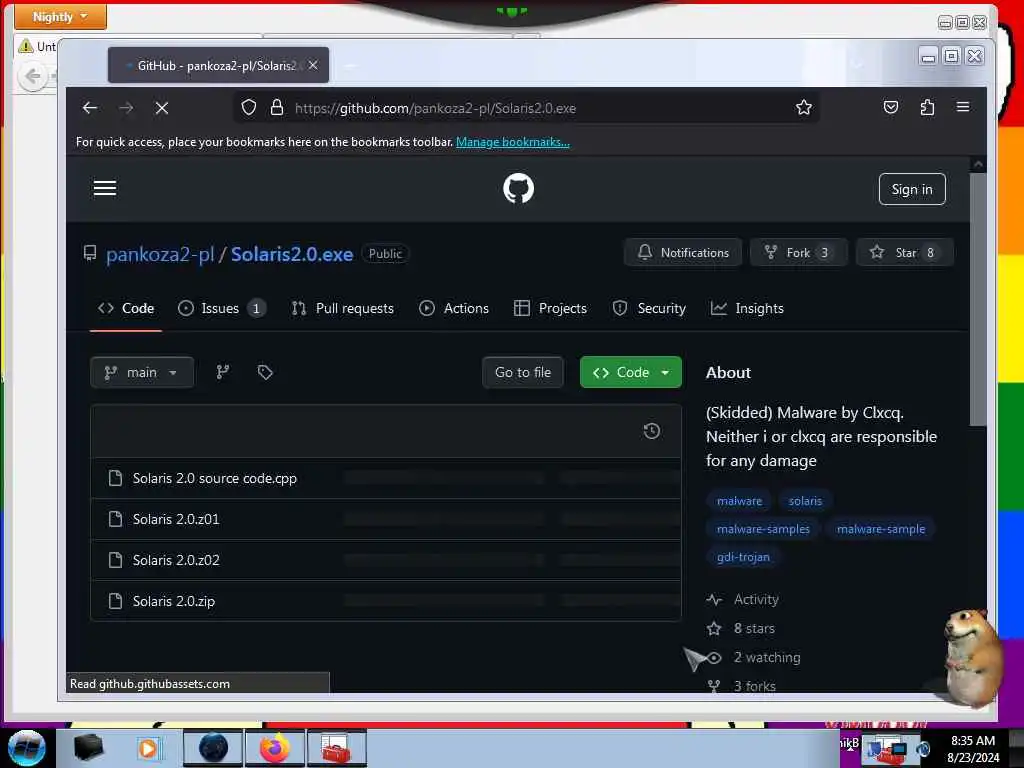This screenshot has height=768, width=1024.
Task: Open the Manage bookmarks link
Action: coord(513,142)
